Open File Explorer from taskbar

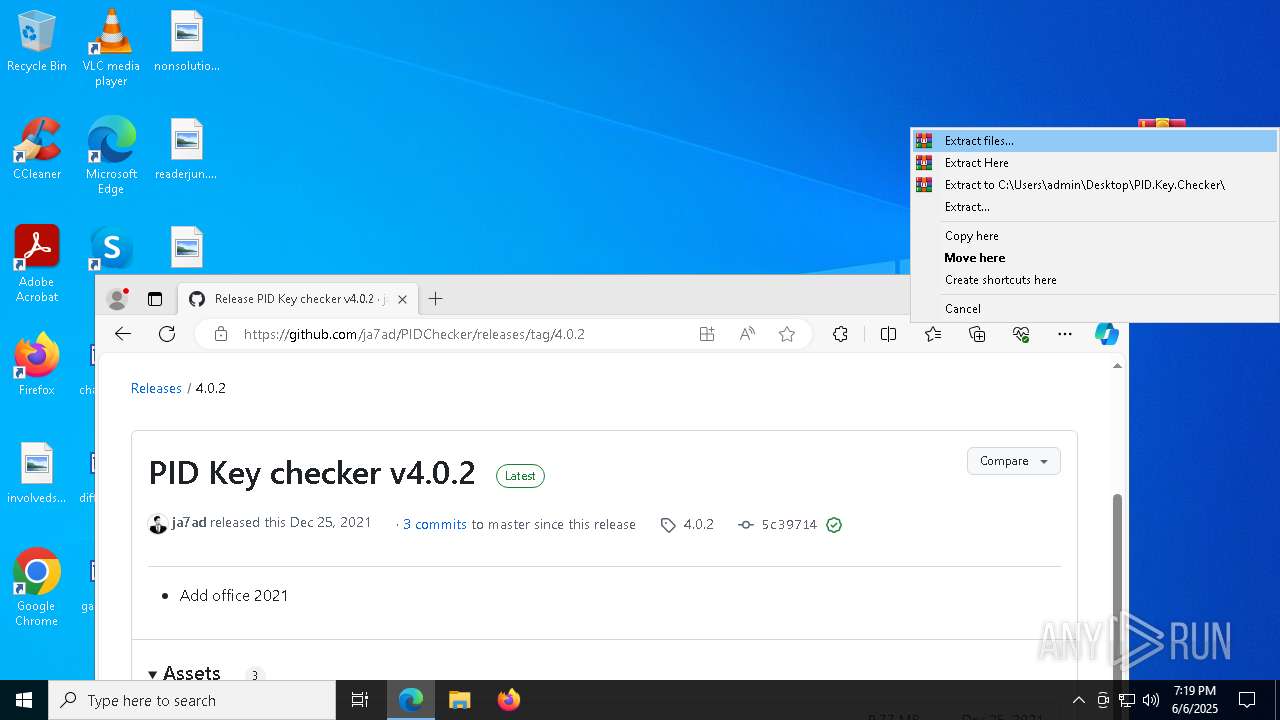(459, 700)
